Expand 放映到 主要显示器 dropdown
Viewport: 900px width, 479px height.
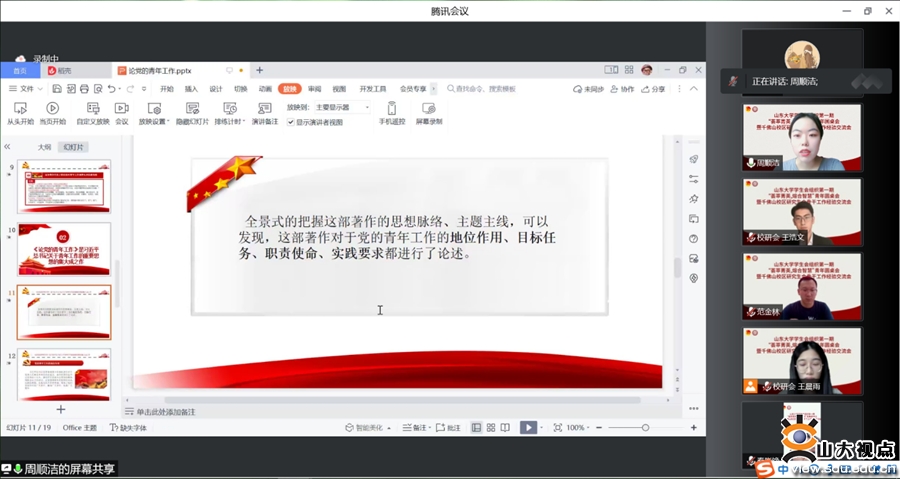click(x=342, y=107)
